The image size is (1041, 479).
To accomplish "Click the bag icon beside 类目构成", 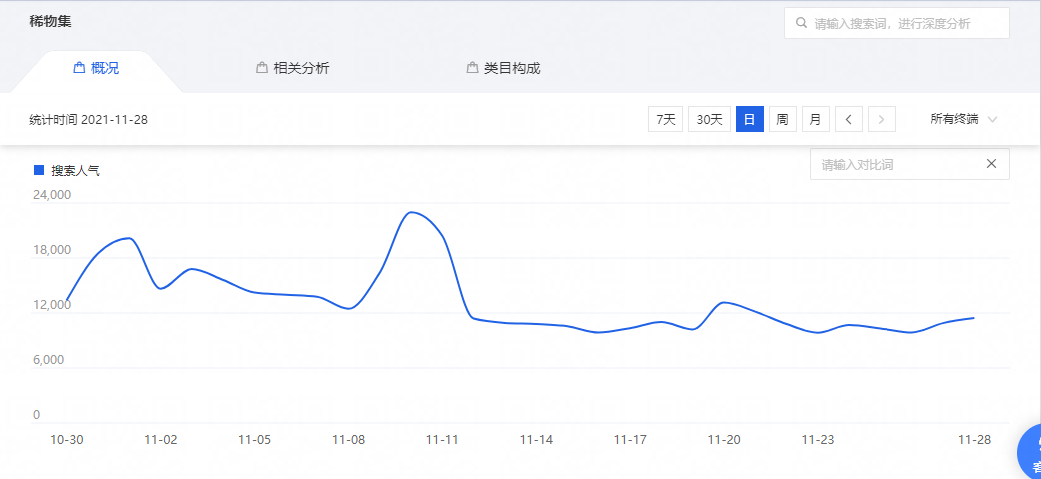I will (472, 68).
